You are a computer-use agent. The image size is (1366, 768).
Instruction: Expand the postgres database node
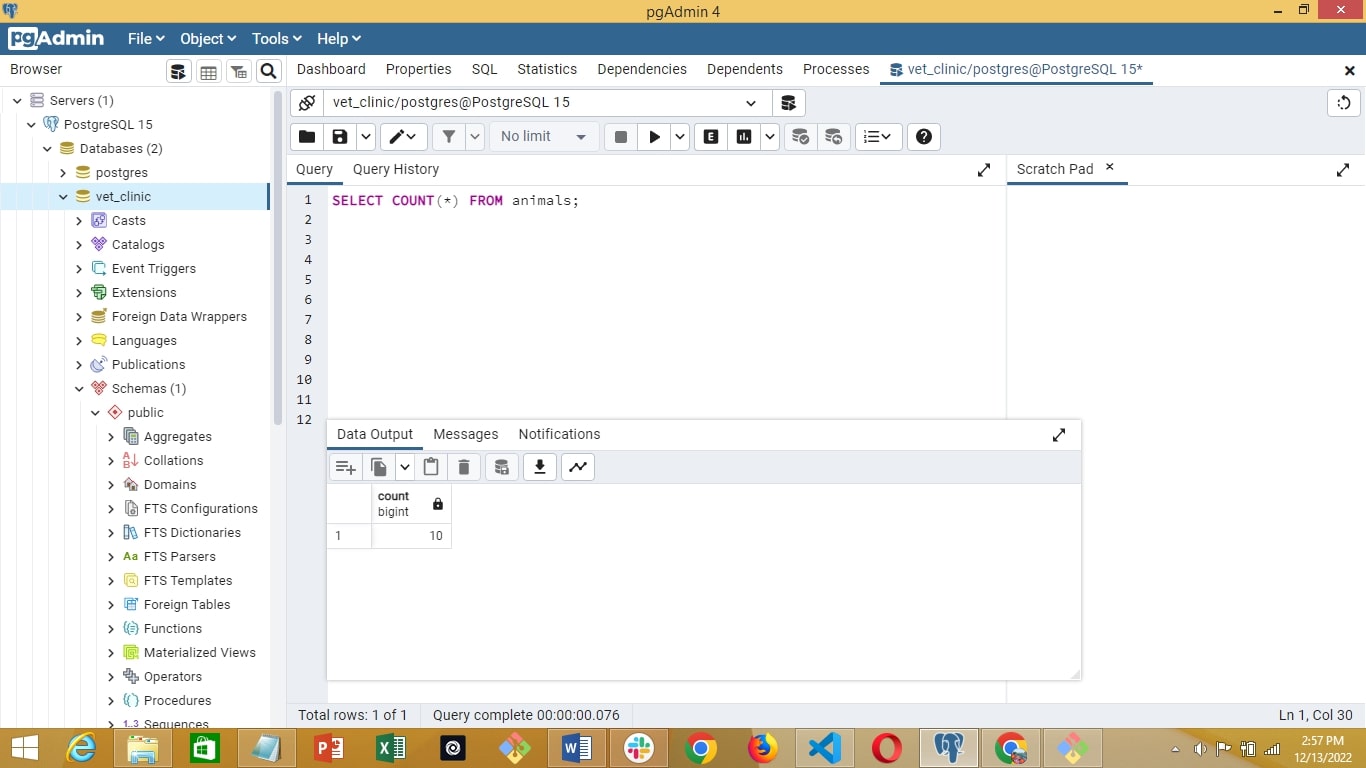tap(63, 173)
